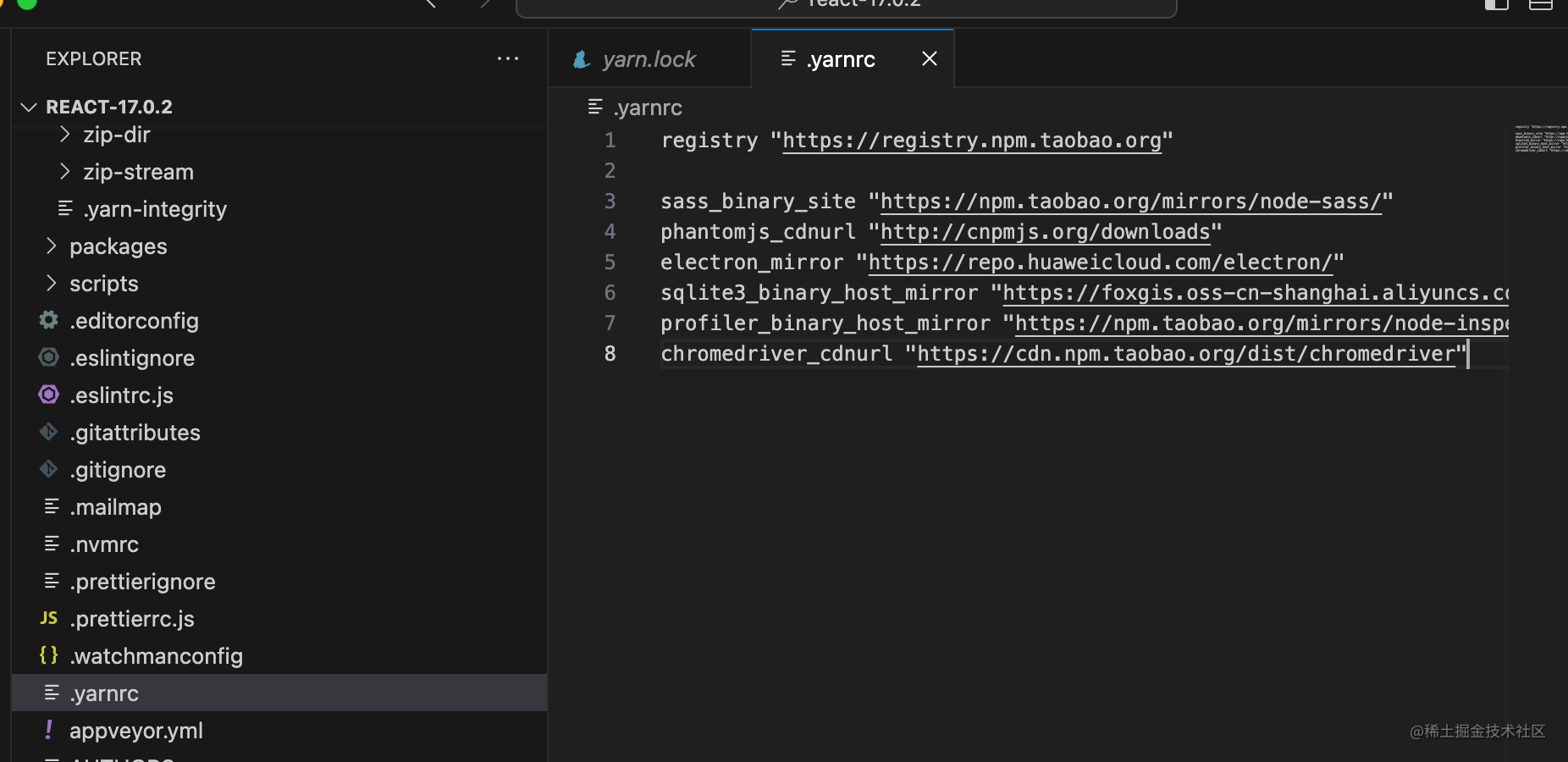The image size is (1568, 762).
Task: Close the .yarnrc editor tab
Action: tap(930, 58)
